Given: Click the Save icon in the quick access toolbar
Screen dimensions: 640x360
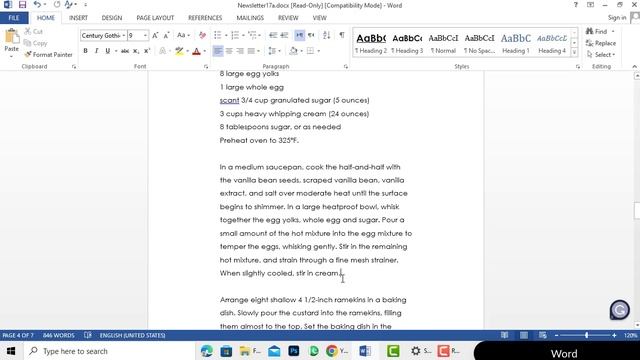Looking at the screenshot, I should [22, 5].
